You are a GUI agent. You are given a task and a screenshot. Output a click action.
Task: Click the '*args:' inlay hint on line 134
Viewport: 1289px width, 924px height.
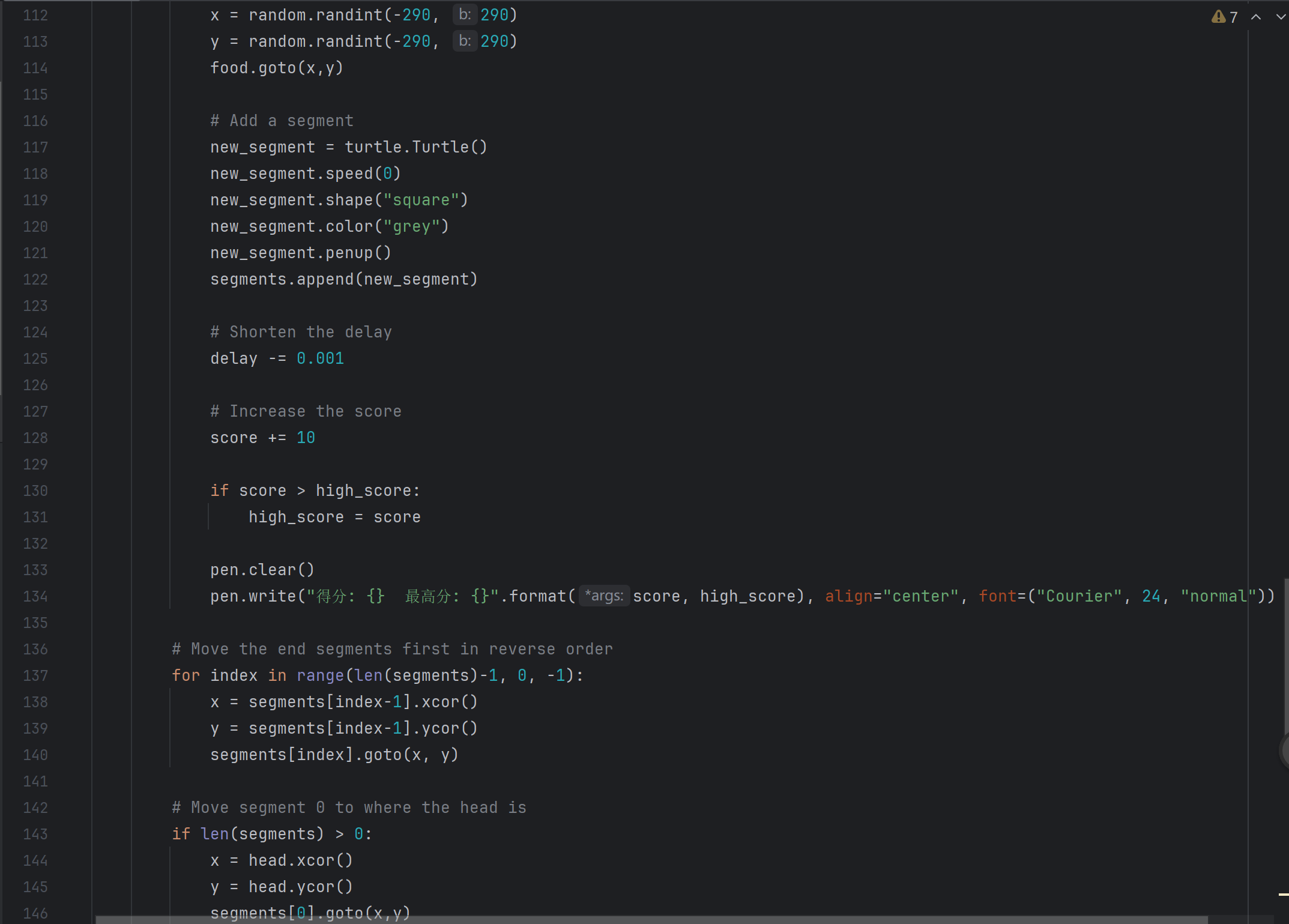click(604, 596)
